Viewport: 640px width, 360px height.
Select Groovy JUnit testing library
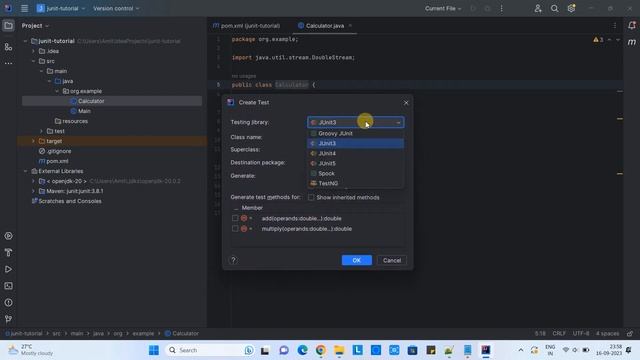(x=356, y=133)
